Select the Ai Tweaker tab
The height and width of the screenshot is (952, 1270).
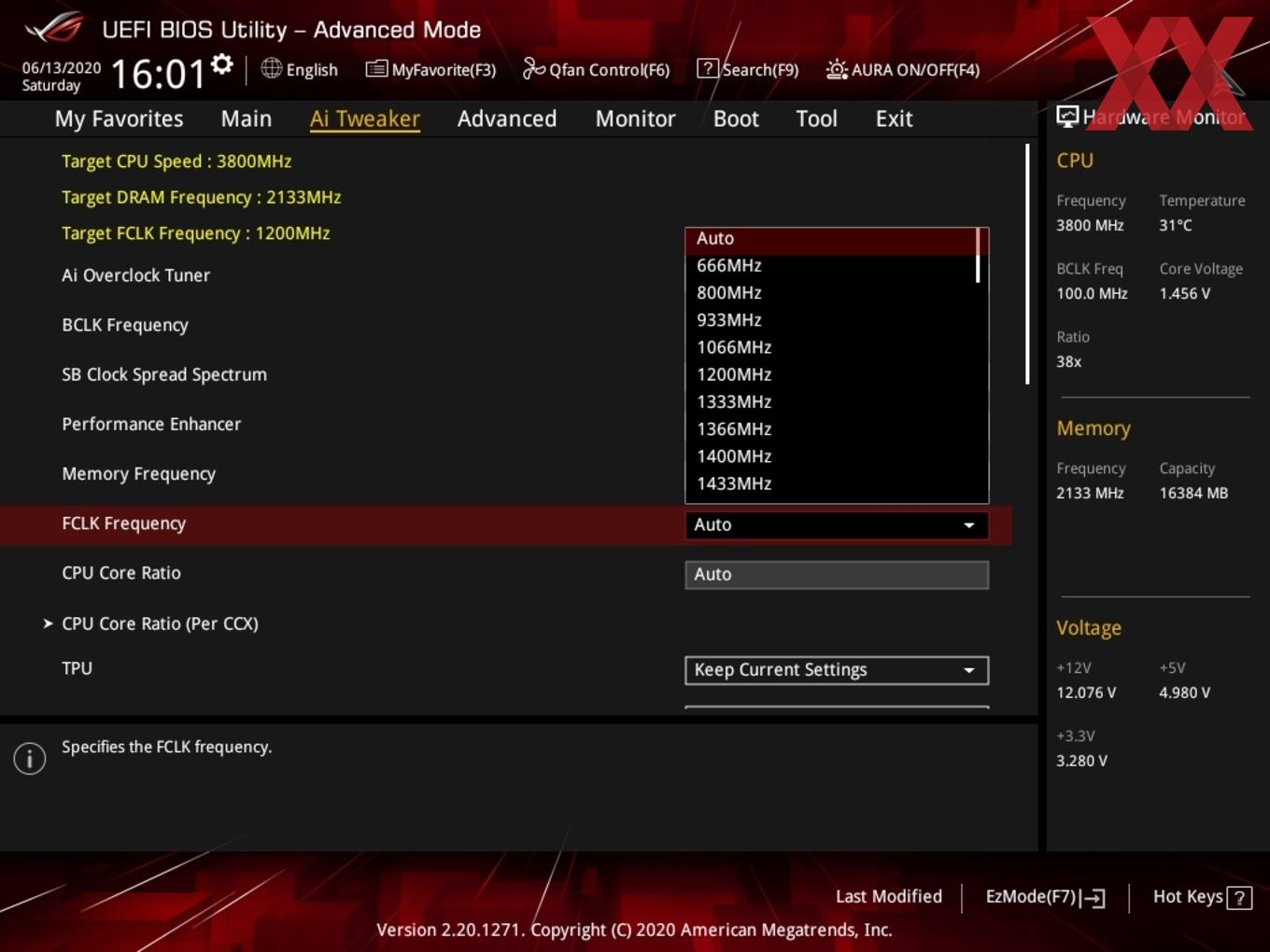365,119
